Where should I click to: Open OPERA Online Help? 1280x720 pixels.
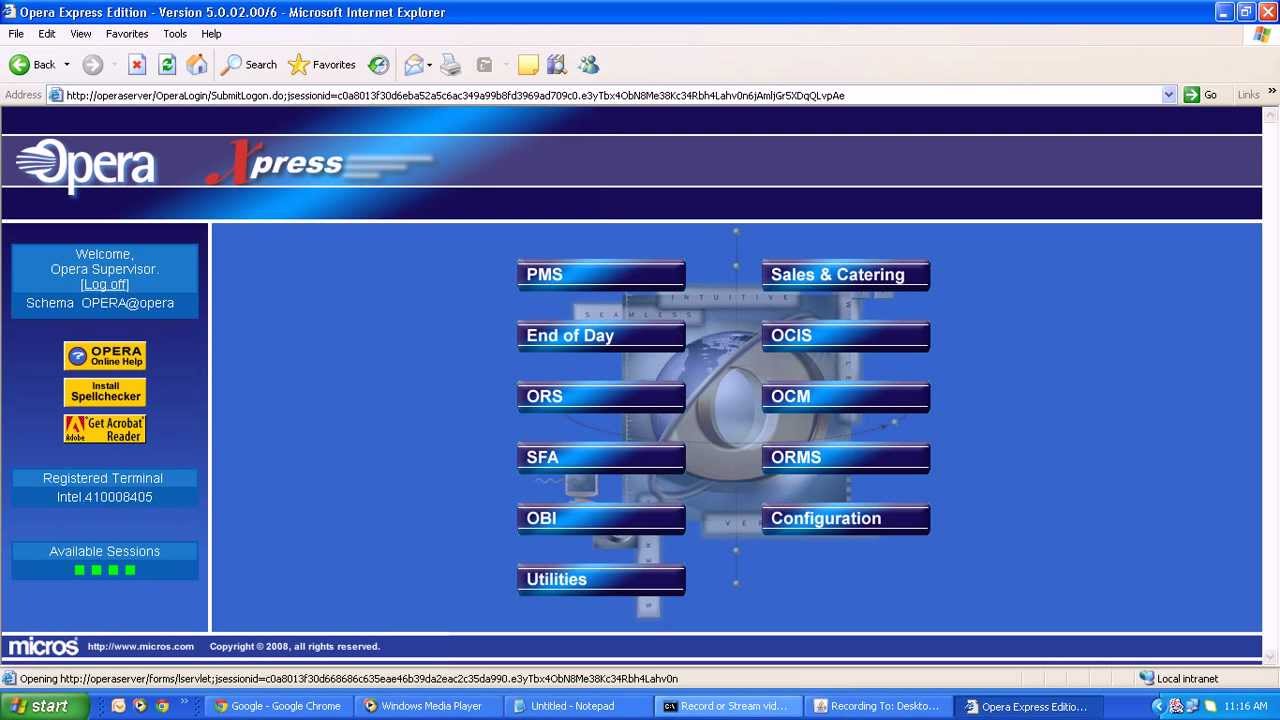pyautogui.click(x=105, y=356)
